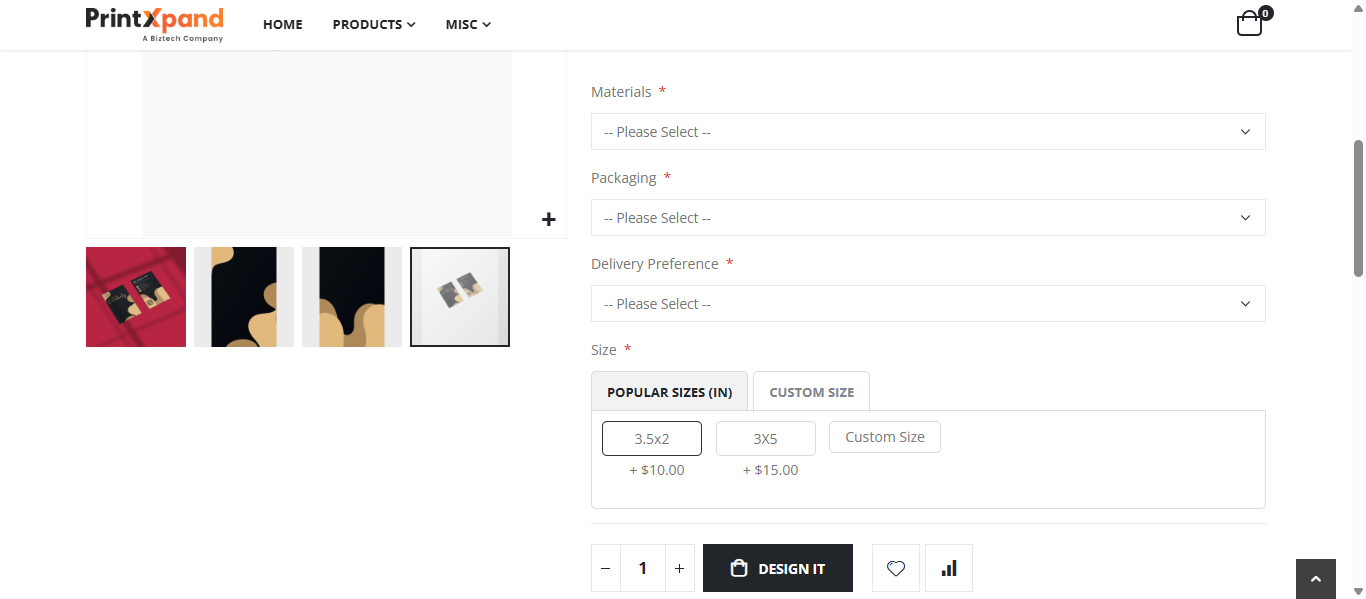Add product to wishlist heart icon
The width and height of the screenshot is (1366, 599).
pyautogui.click(x=896, y=568)
